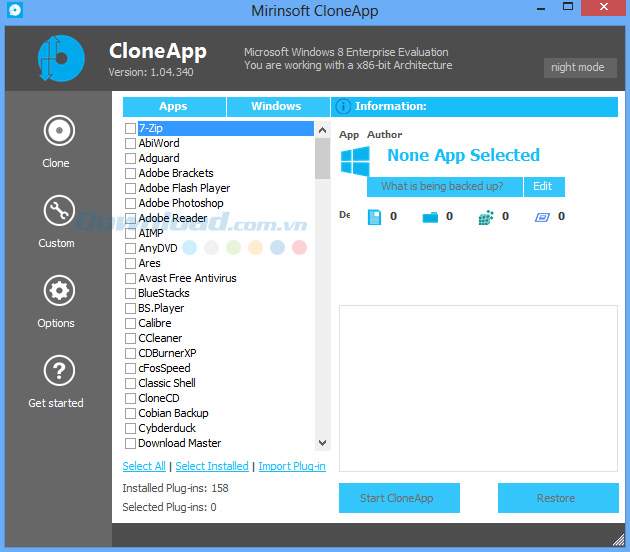
Task: Switch to the Windows tab
Action: click(278, 106)
